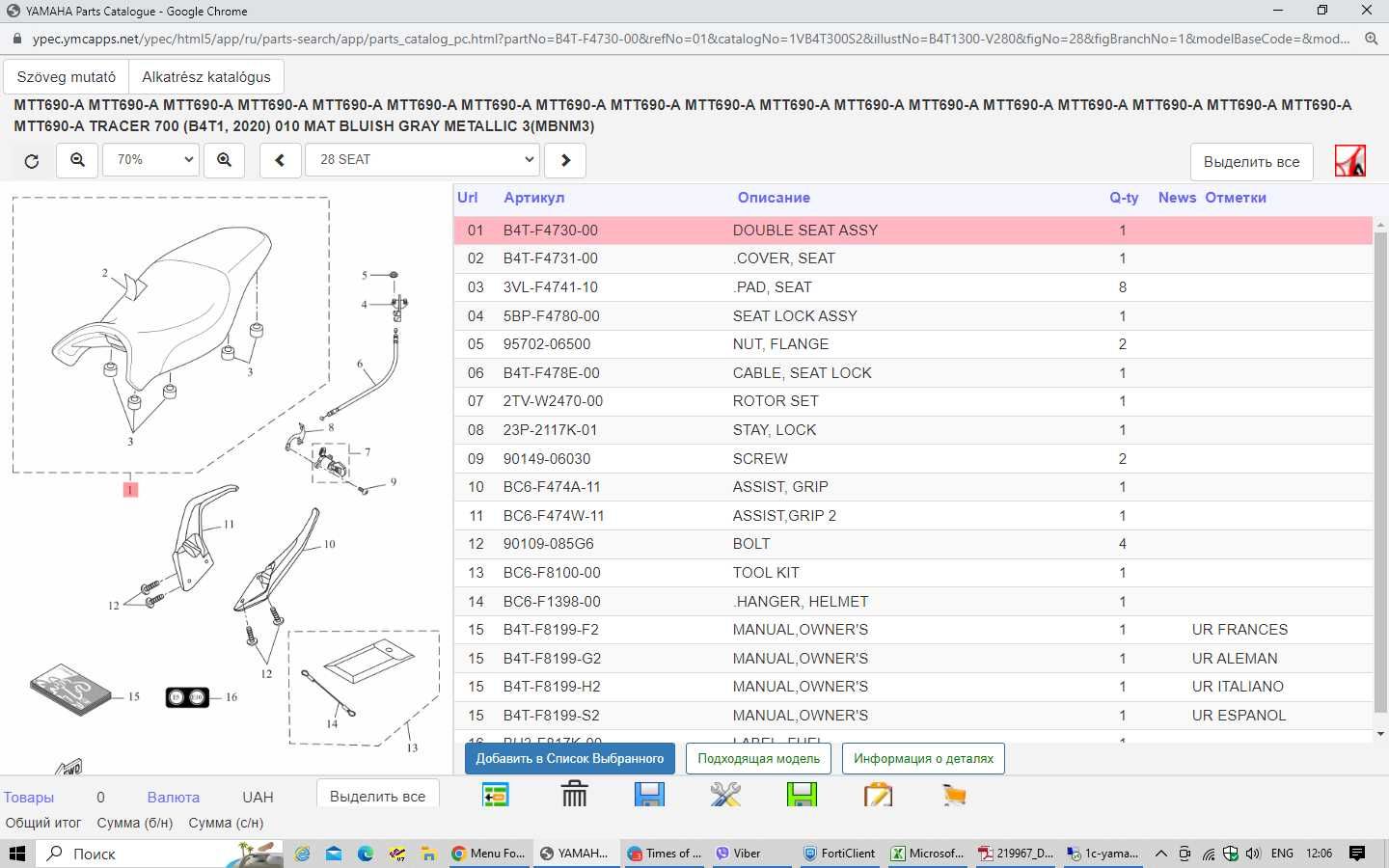The image size is (1389, 868).
Task: Click the shopping cart icon
Action: (x=954, y=795)
